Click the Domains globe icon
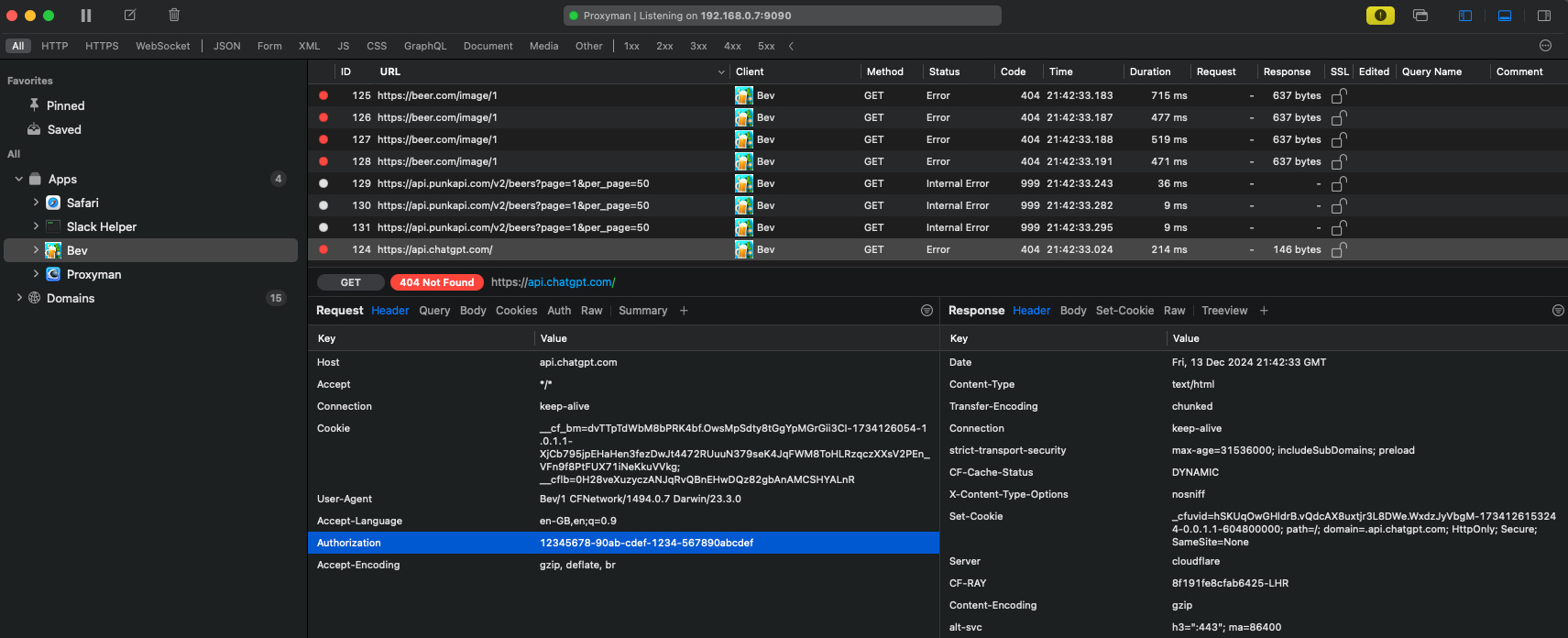The image size is (1568, 638). (35, 298)
